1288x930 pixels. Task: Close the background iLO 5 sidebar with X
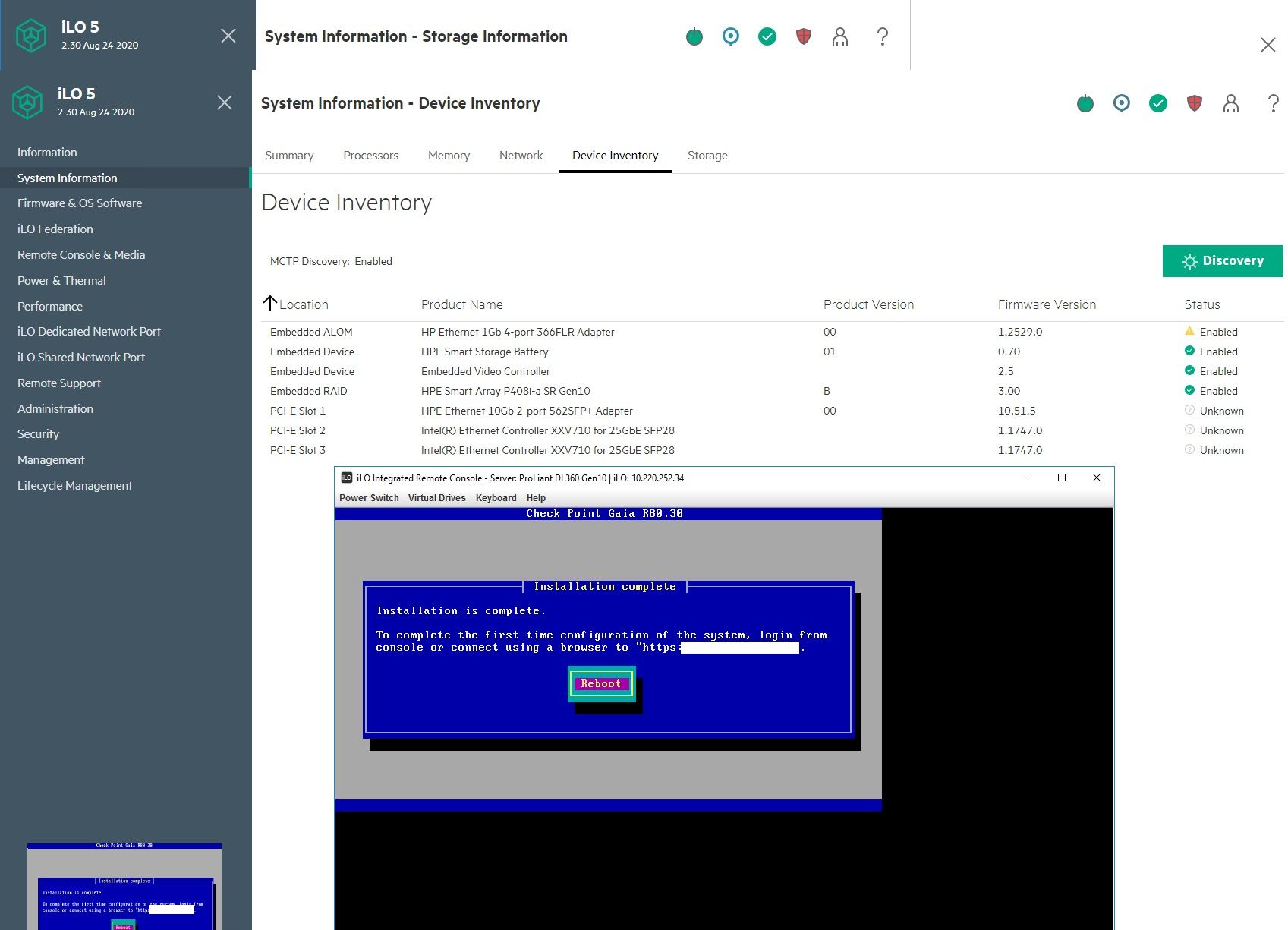(x=228, y=36)
